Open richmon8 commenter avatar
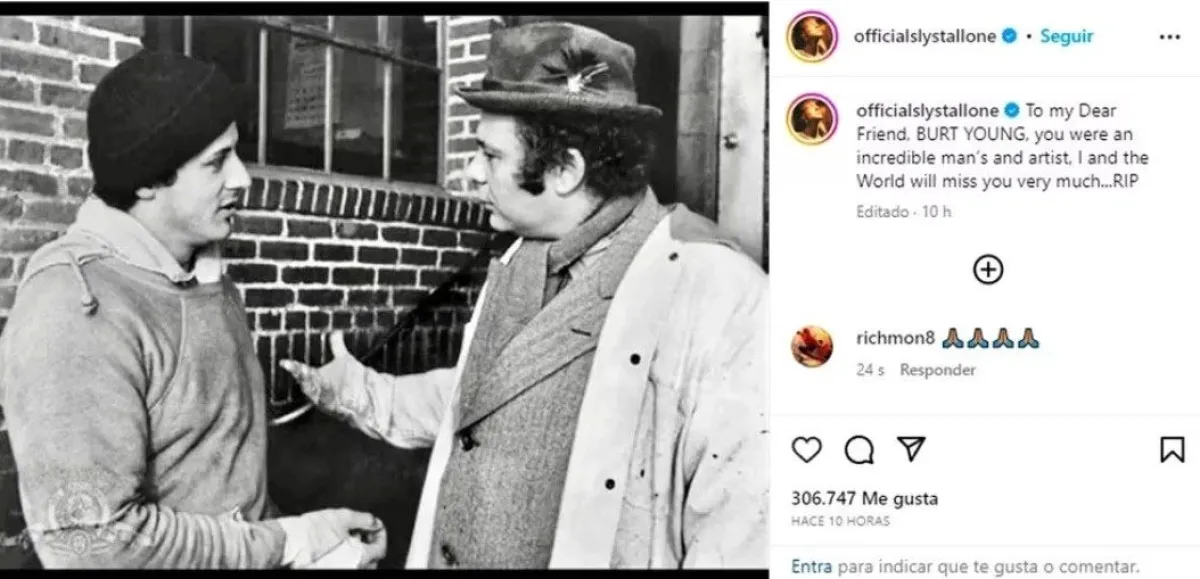Image resolution: width=1200 pixels, height=579 pixels. (811, 346)
